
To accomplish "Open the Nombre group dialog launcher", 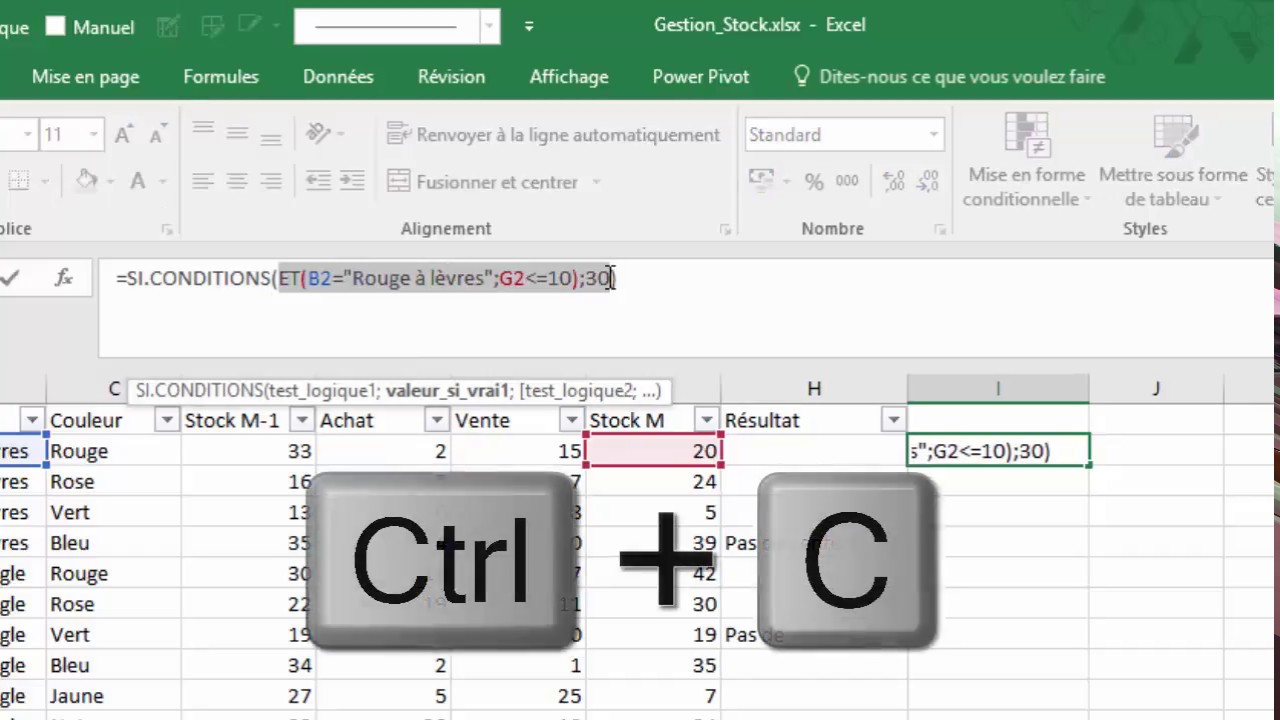I will [940, 230].
